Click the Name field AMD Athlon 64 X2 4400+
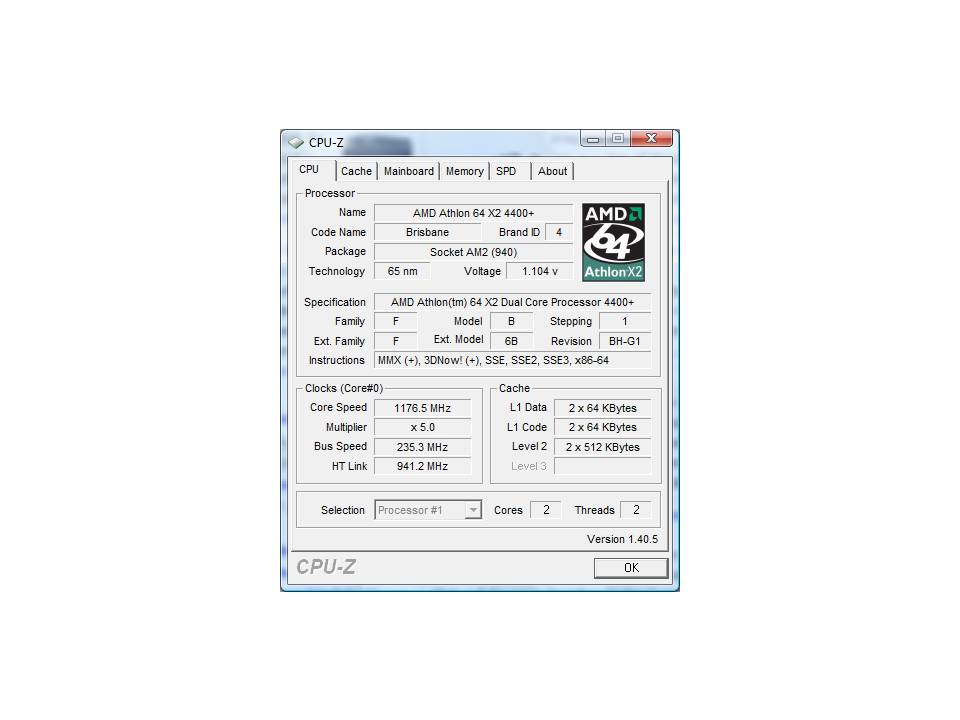 pyautogui.click(x=473, y=213)
